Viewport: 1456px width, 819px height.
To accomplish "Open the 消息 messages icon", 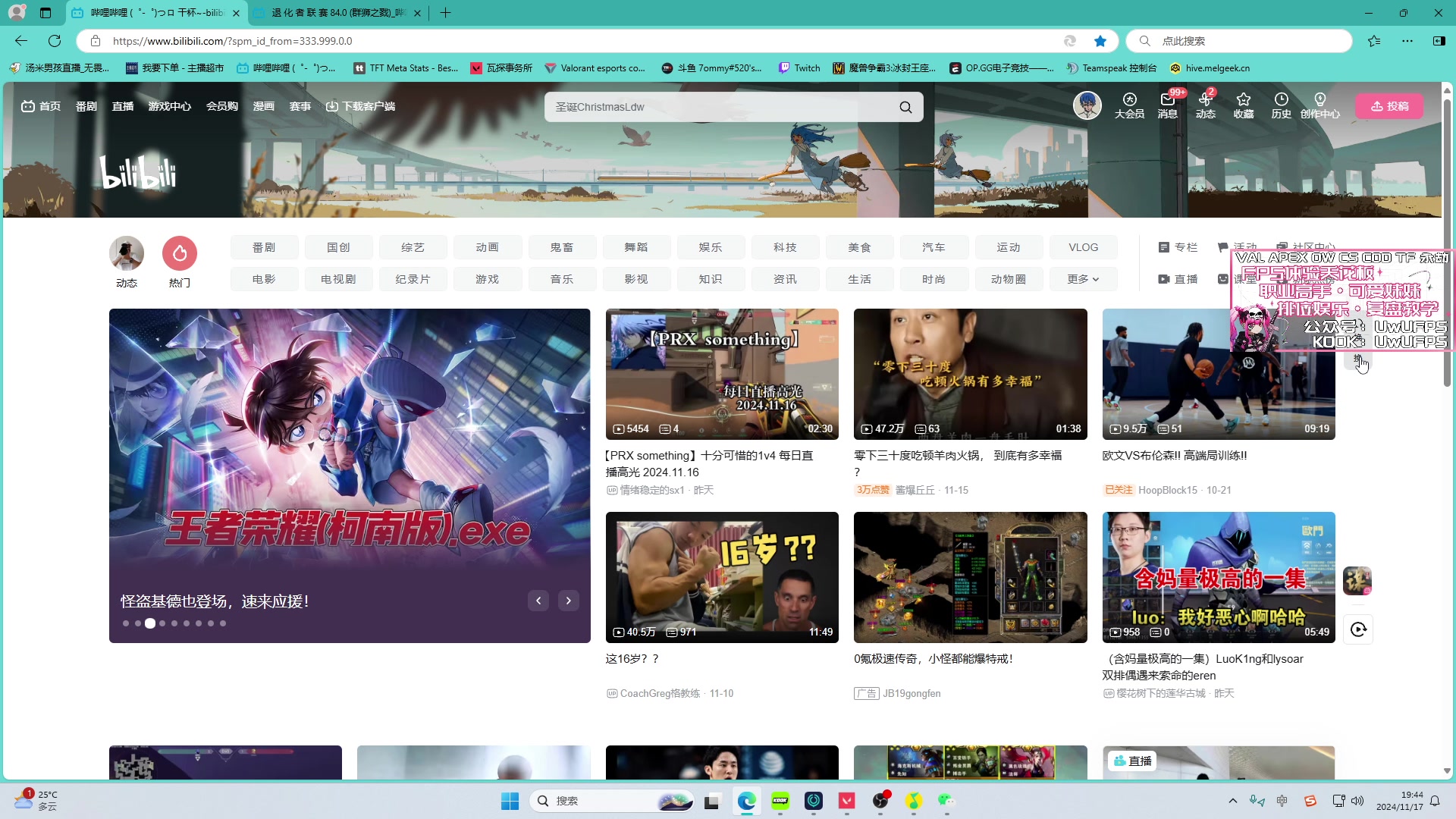I will 1168,105.
